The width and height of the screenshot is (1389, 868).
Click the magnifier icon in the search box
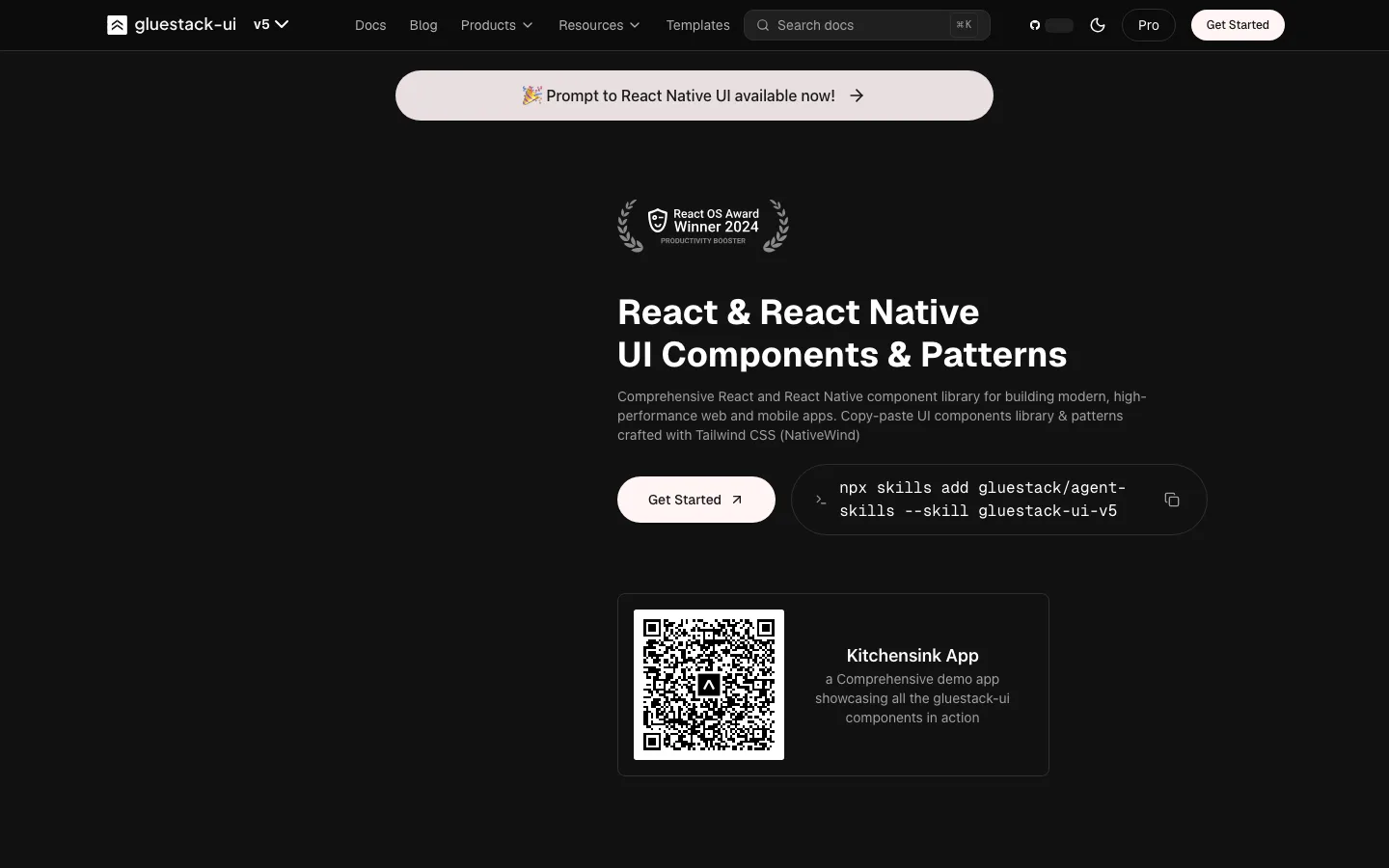pyautogui.click(x=763, y=25)
